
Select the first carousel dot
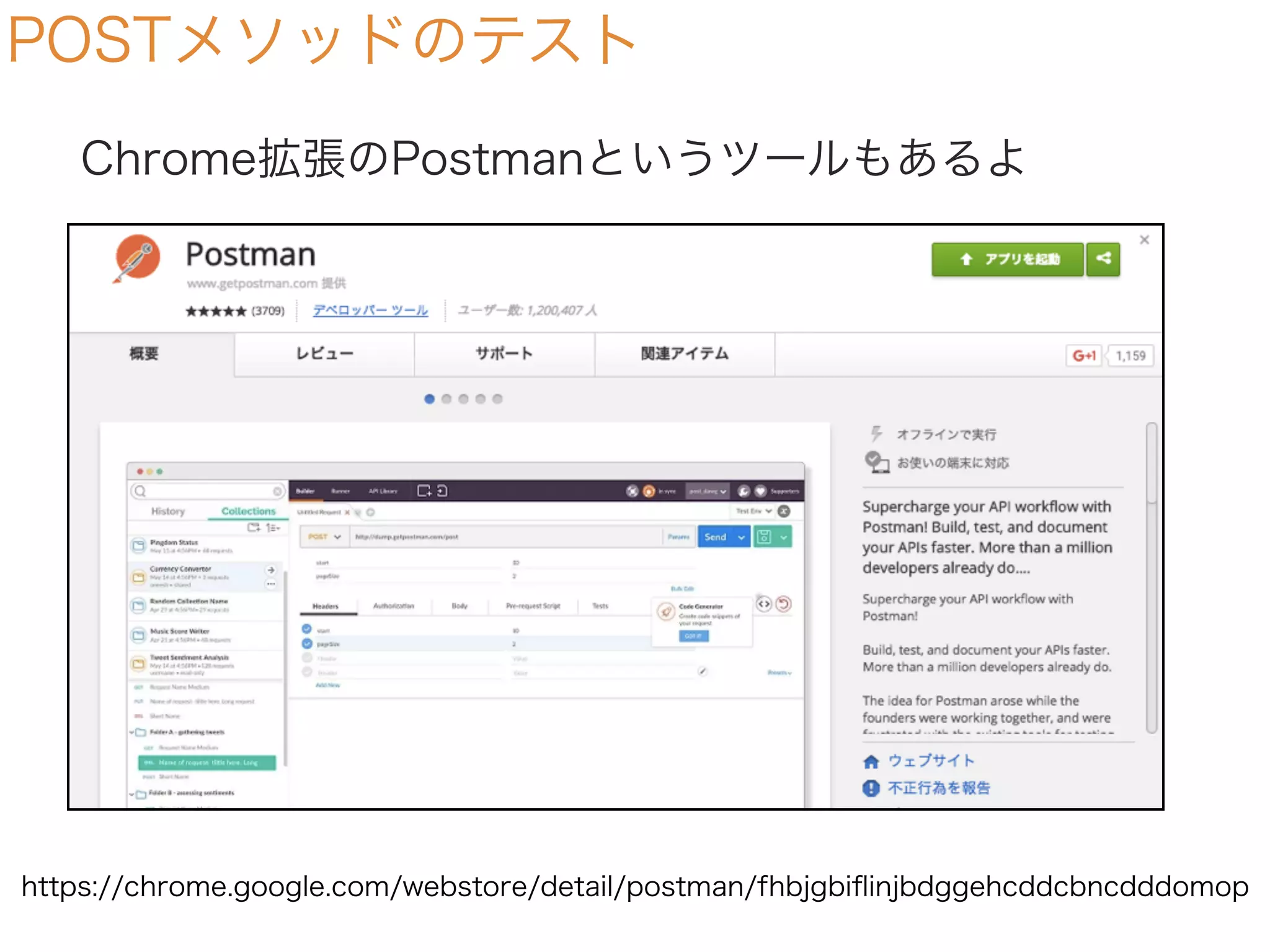point(429,399)
